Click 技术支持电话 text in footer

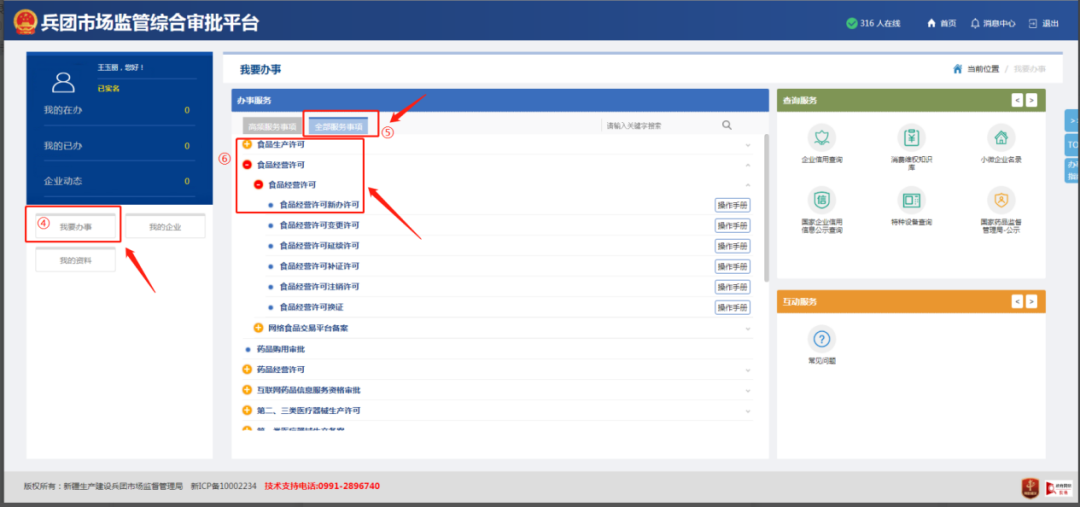(322, 486)
